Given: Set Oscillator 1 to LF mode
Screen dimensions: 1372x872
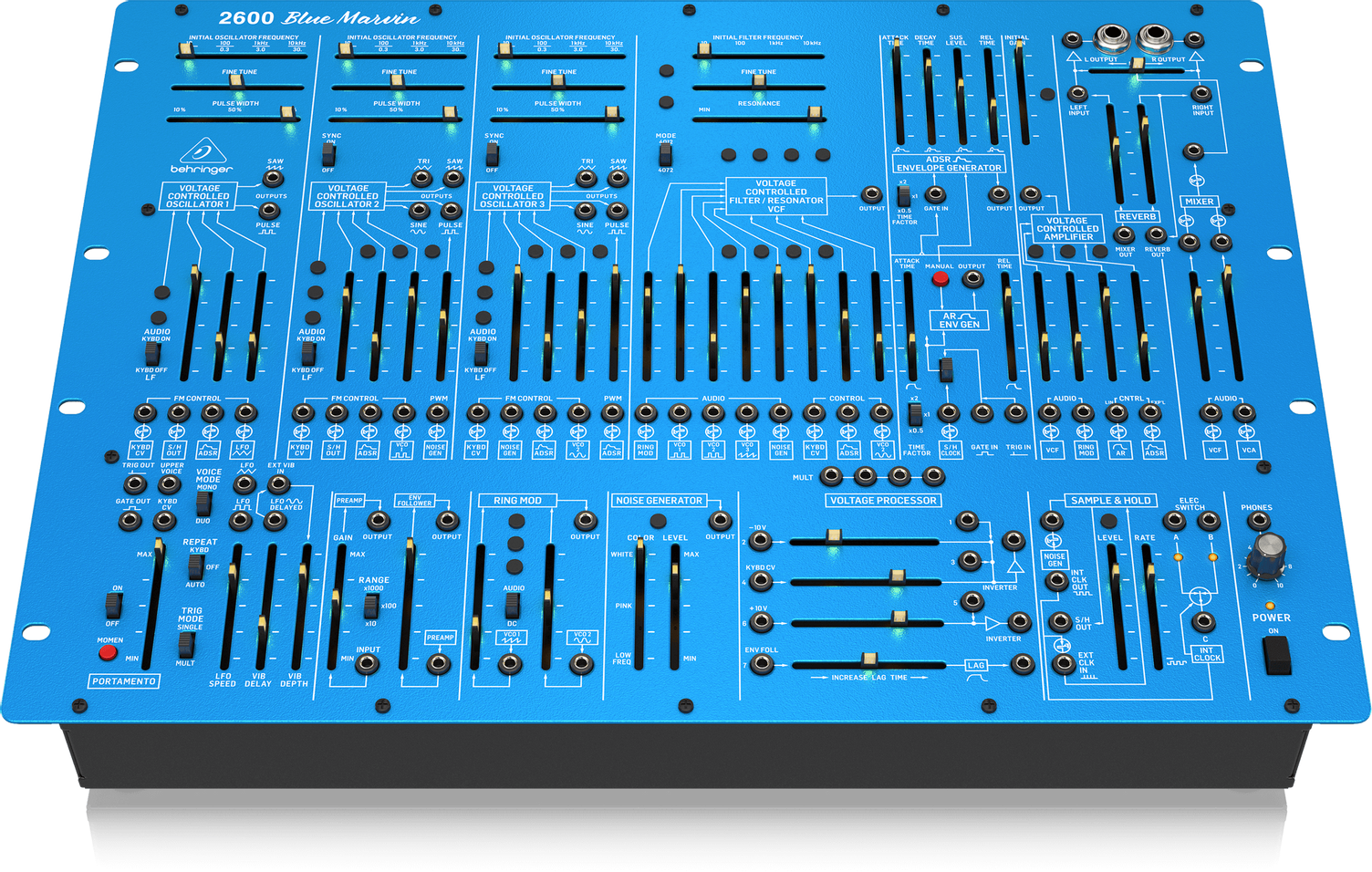Looking at the screenshot, I should [152, 354].
